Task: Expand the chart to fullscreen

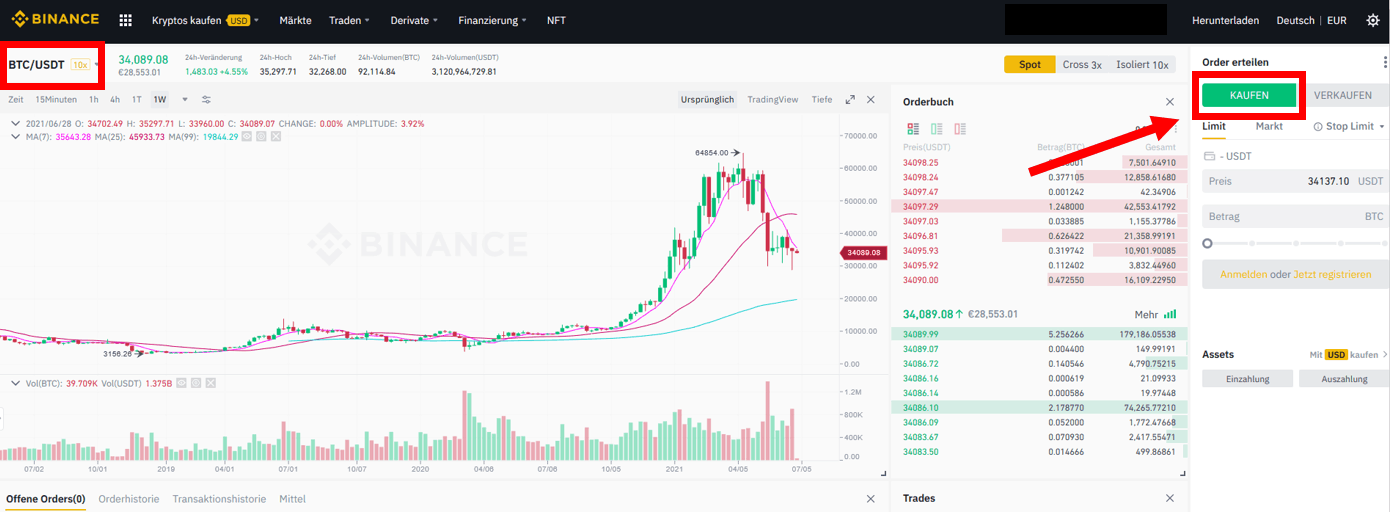Action: [850, 99]
